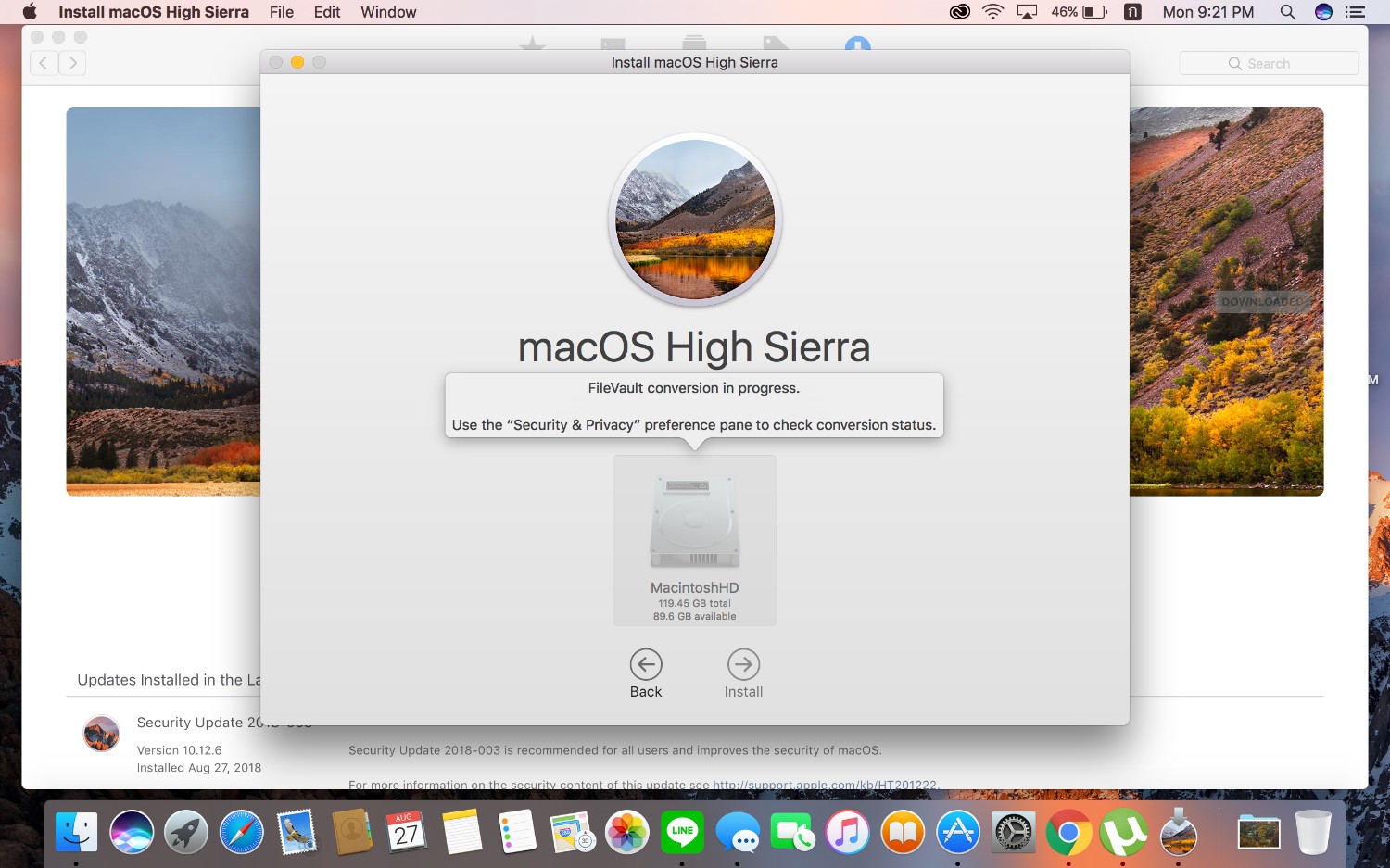
Task: Open Notification Center list icon
Action: (1356, 12)
